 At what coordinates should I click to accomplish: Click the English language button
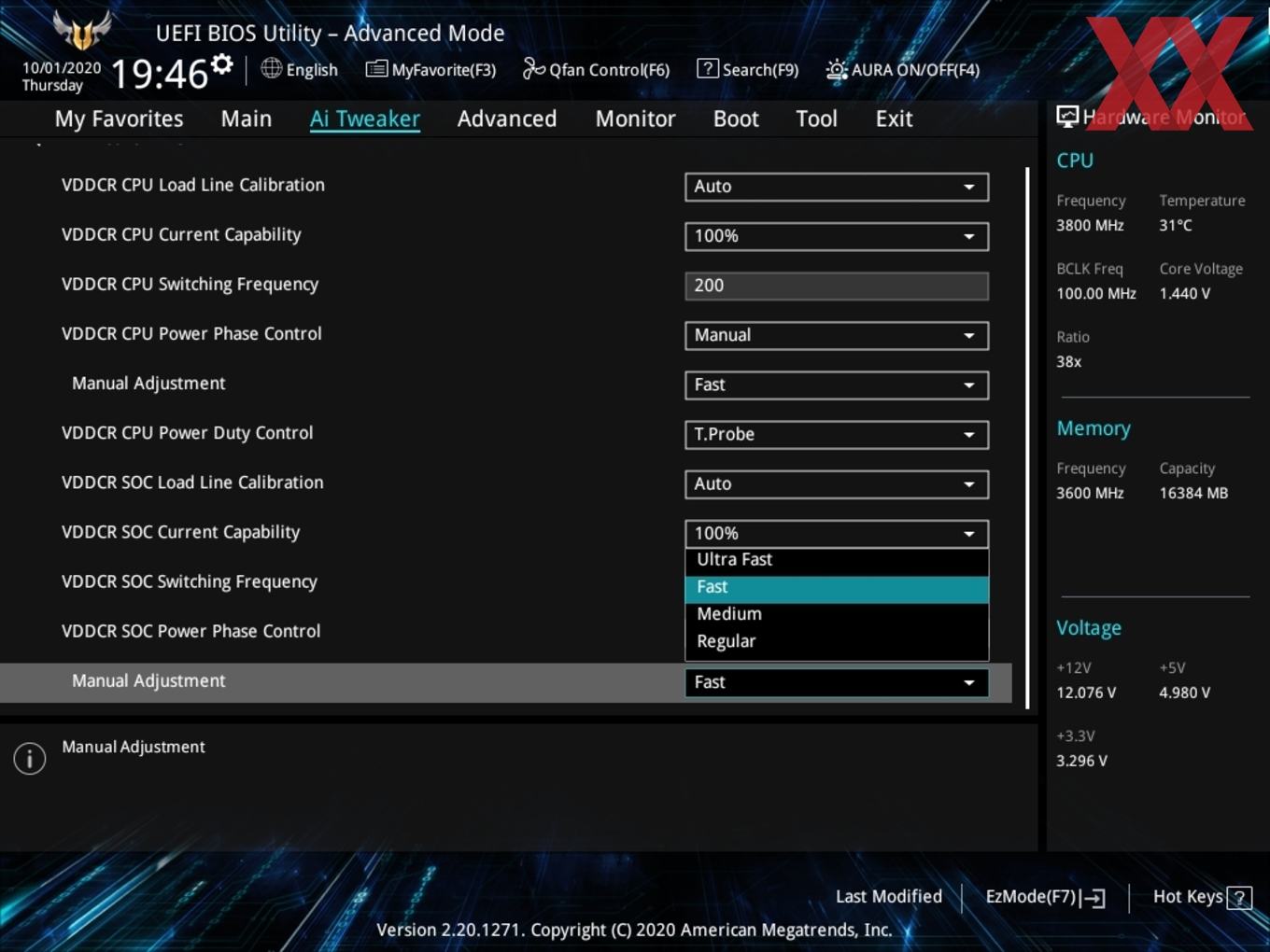point(299,69)
